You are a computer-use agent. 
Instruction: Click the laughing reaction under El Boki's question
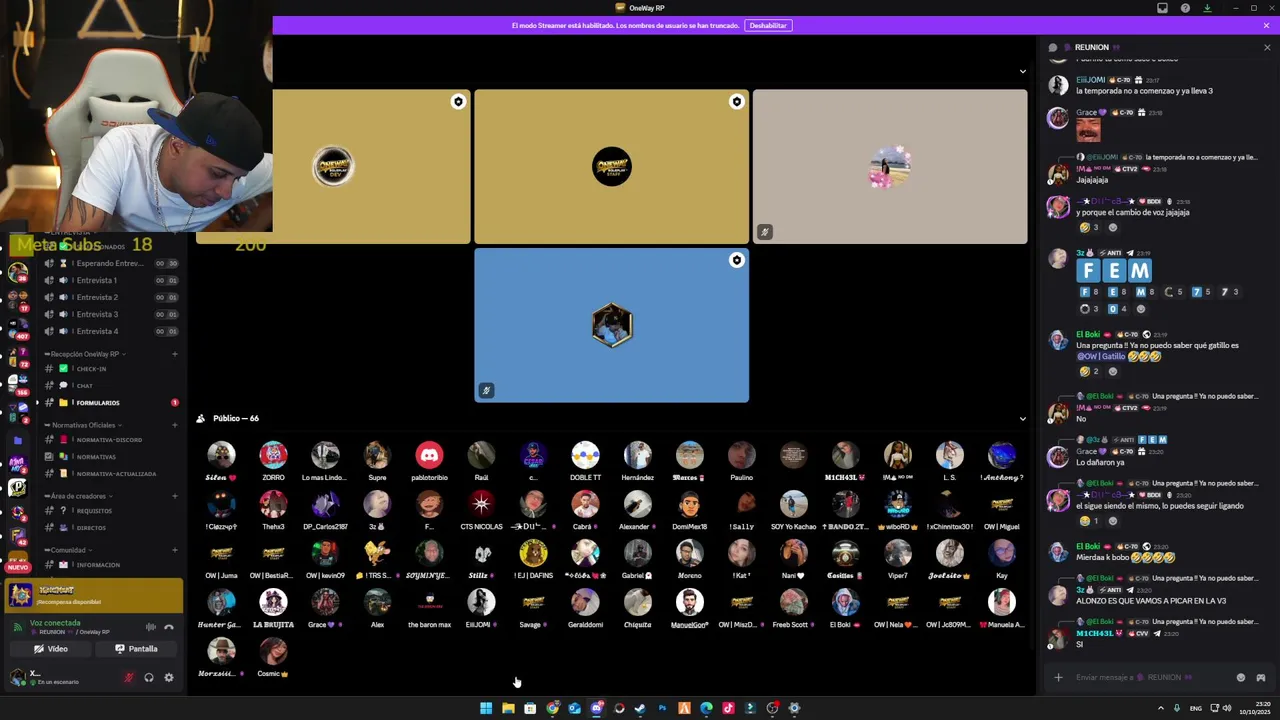[x=1088, y=371]
